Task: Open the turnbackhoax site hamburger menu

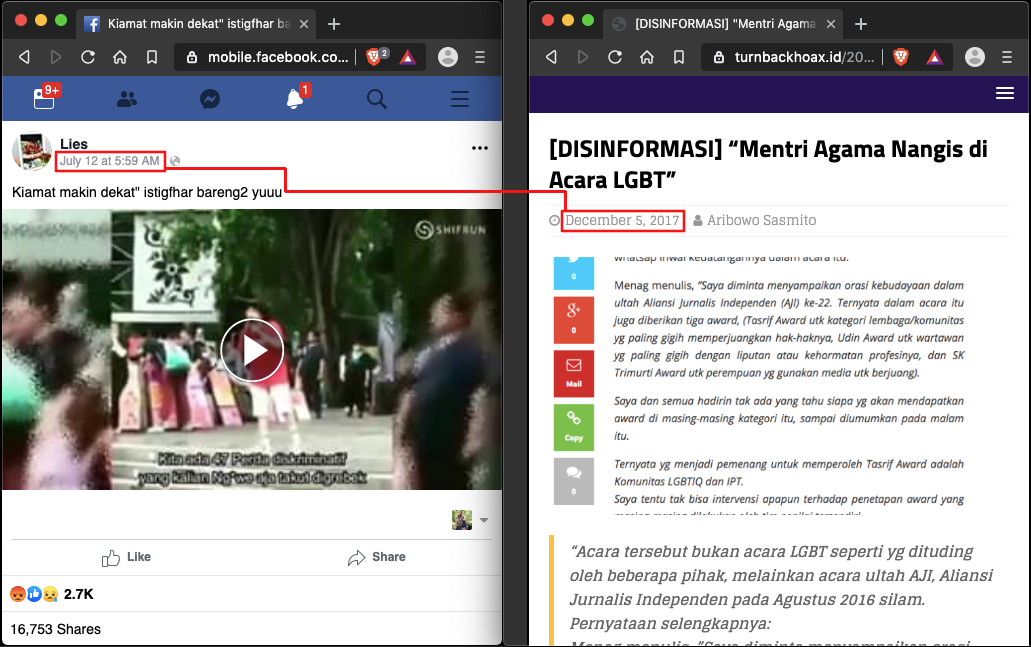Action: pos(1005,93)
